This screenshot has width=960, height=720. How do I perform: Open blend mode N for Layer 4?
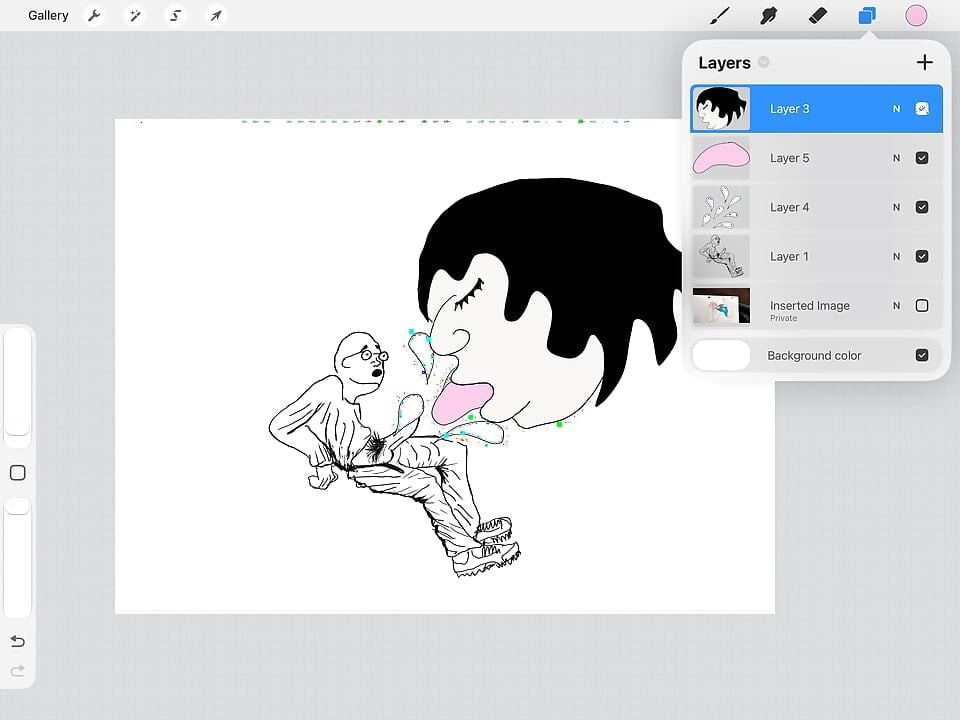pyautogui.click(x=896, y=207)
